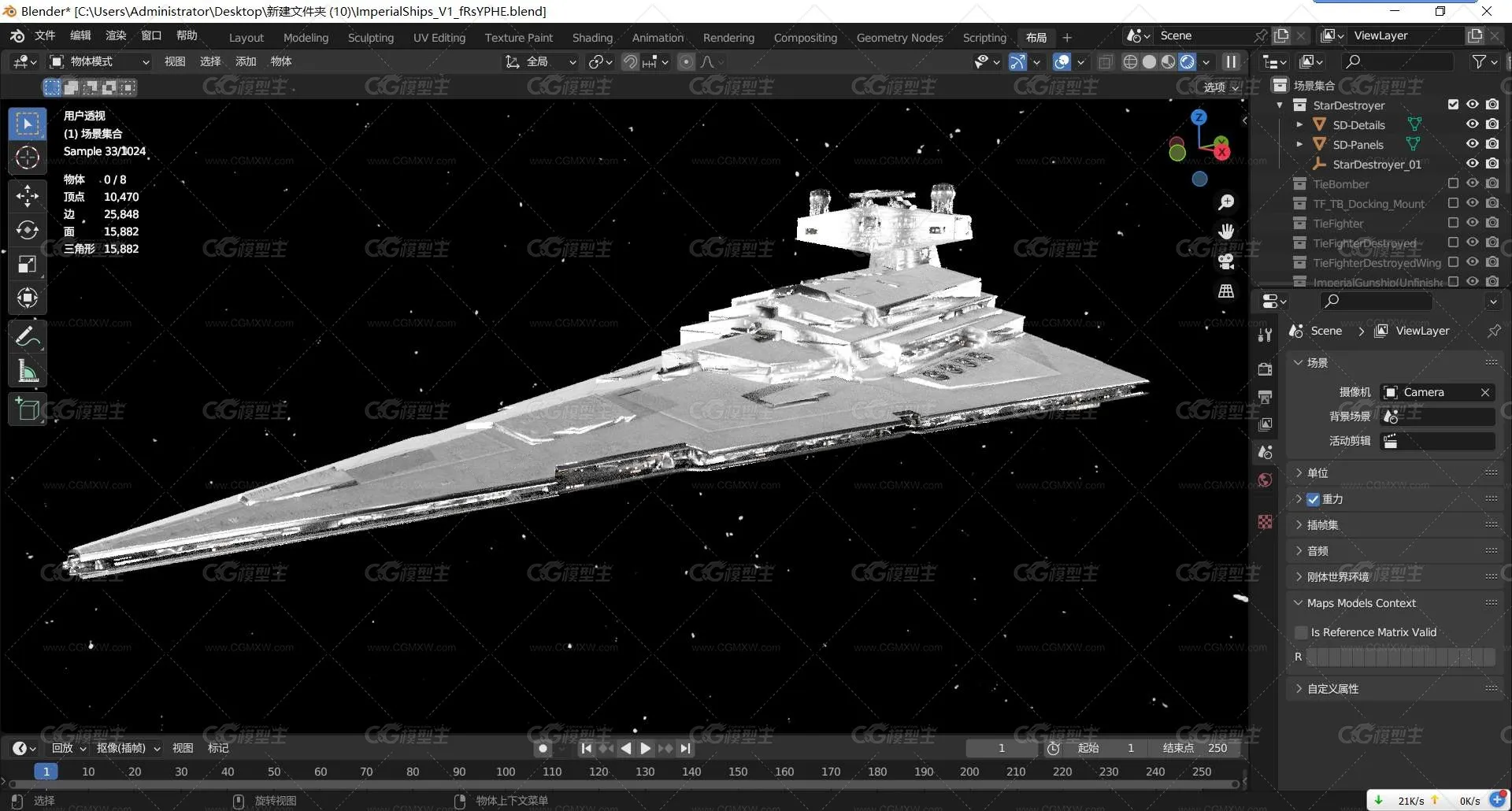Open the Output properties tab
Screen dimensions: 1512x811
[1265, 397]
